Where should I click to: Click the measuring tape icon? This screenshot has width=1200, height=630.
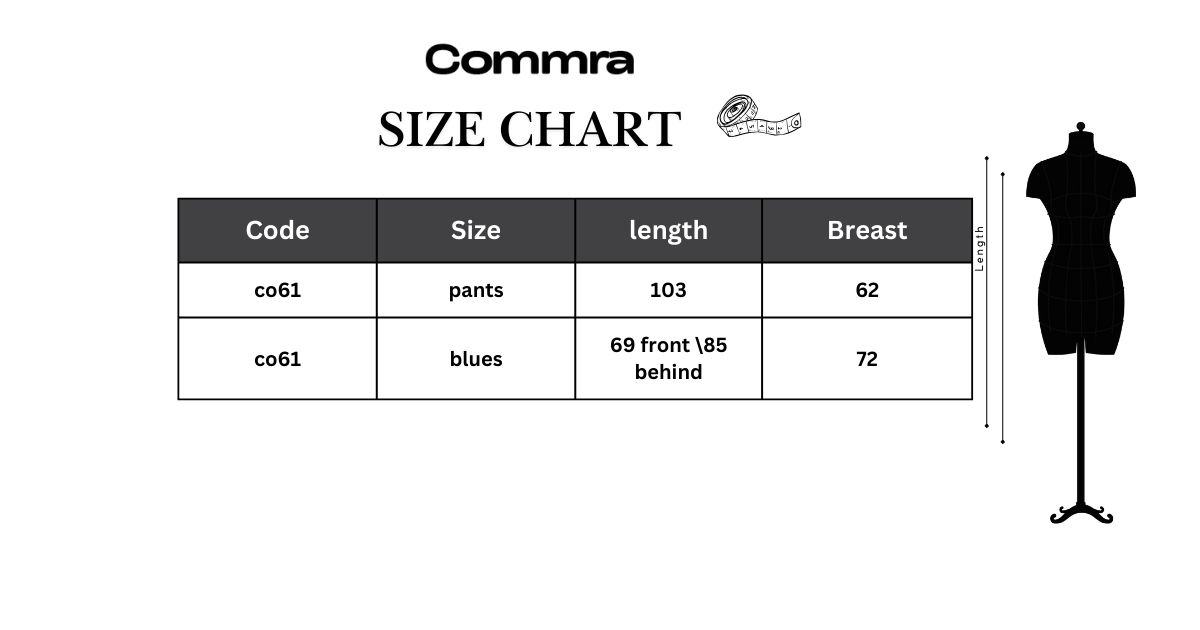click(760, 116)
